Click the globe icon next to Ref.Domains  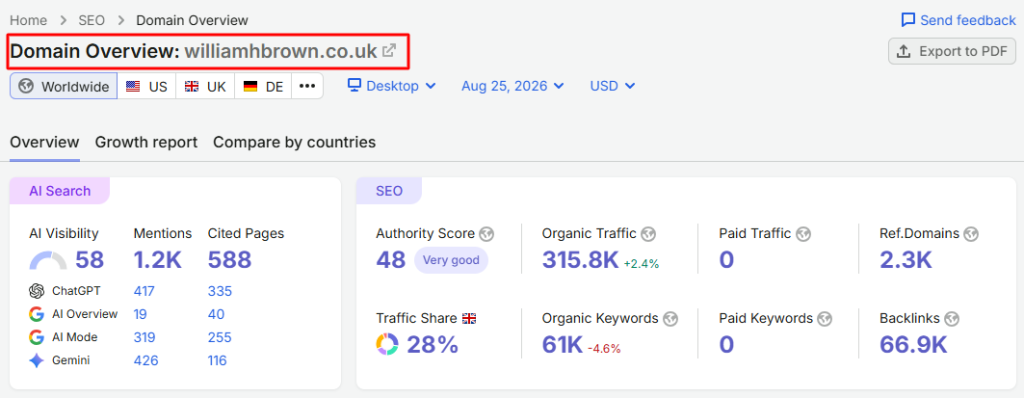pos(972,233)
